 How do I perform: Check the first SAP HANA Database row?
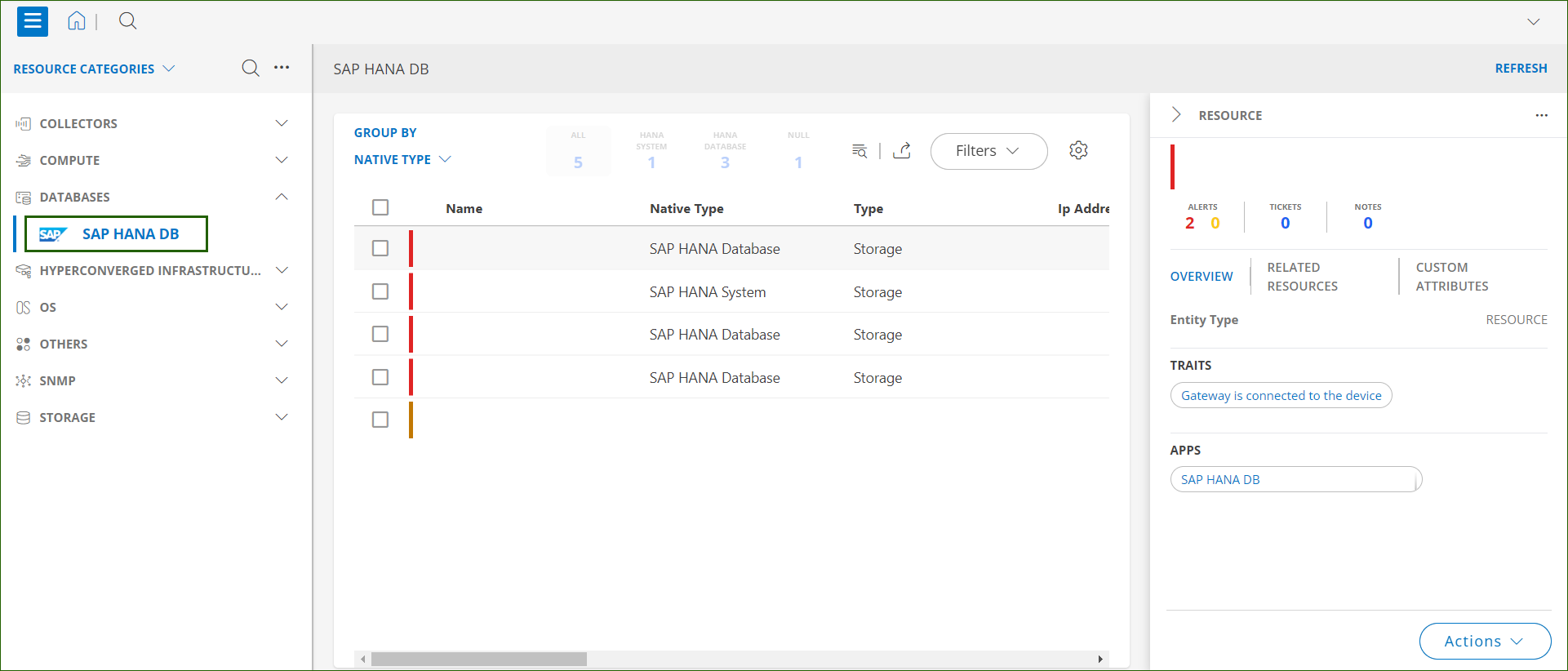tap(380, 248)
